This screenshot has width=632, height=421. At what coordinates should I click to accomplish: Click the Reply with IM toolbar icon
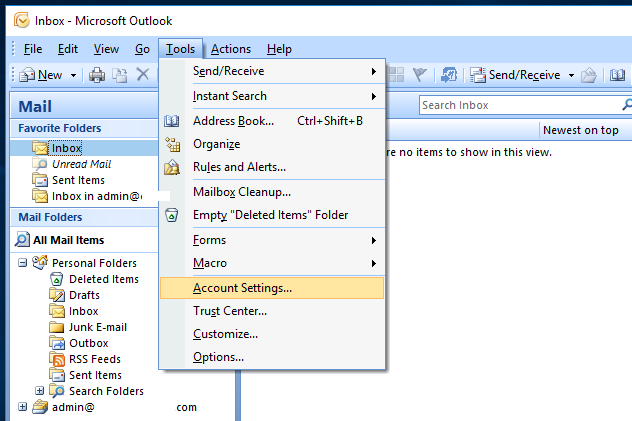tap(449, 75)
